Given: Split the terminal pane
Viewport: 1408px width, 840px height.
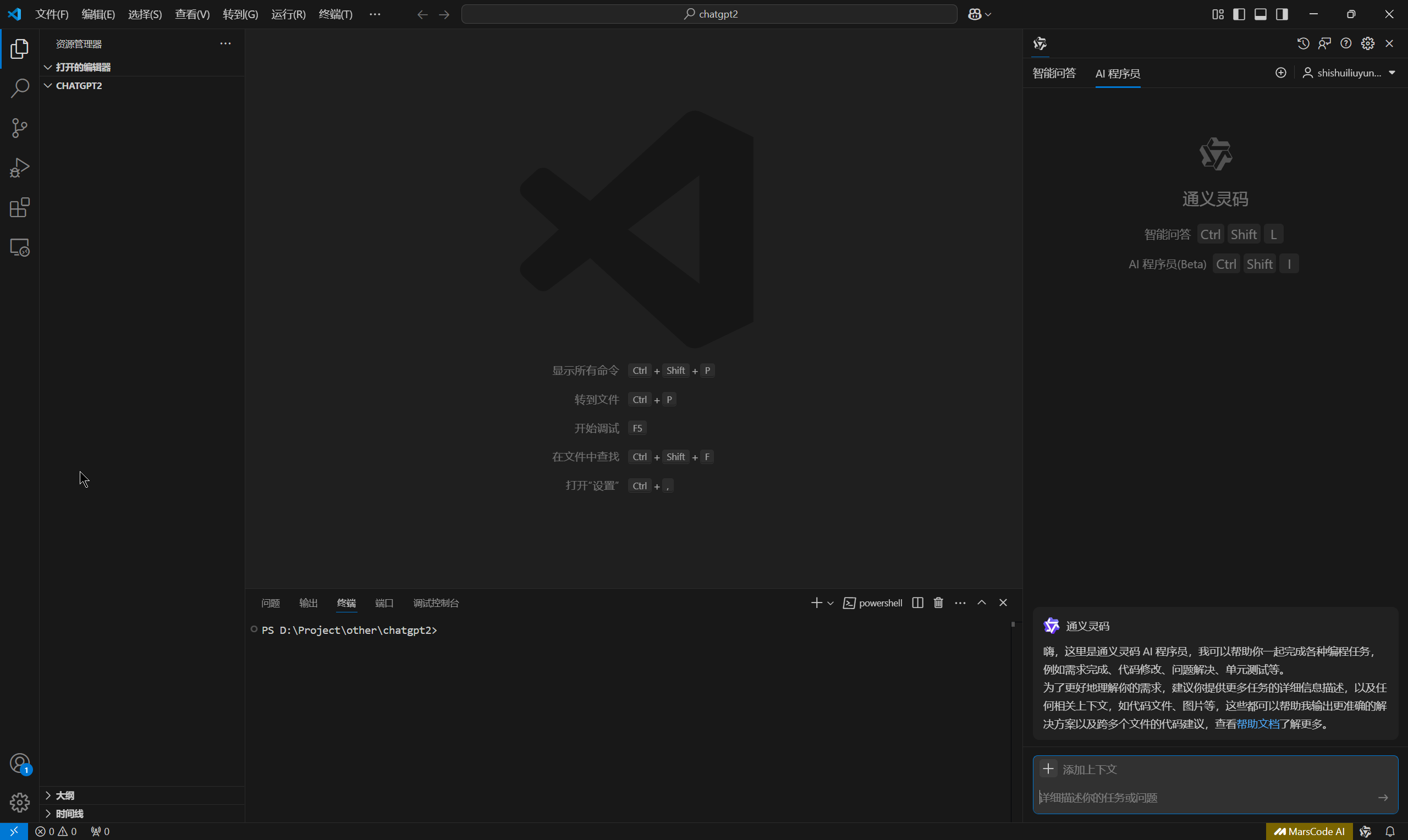Looking at the screenshot, I should point(917,603).
